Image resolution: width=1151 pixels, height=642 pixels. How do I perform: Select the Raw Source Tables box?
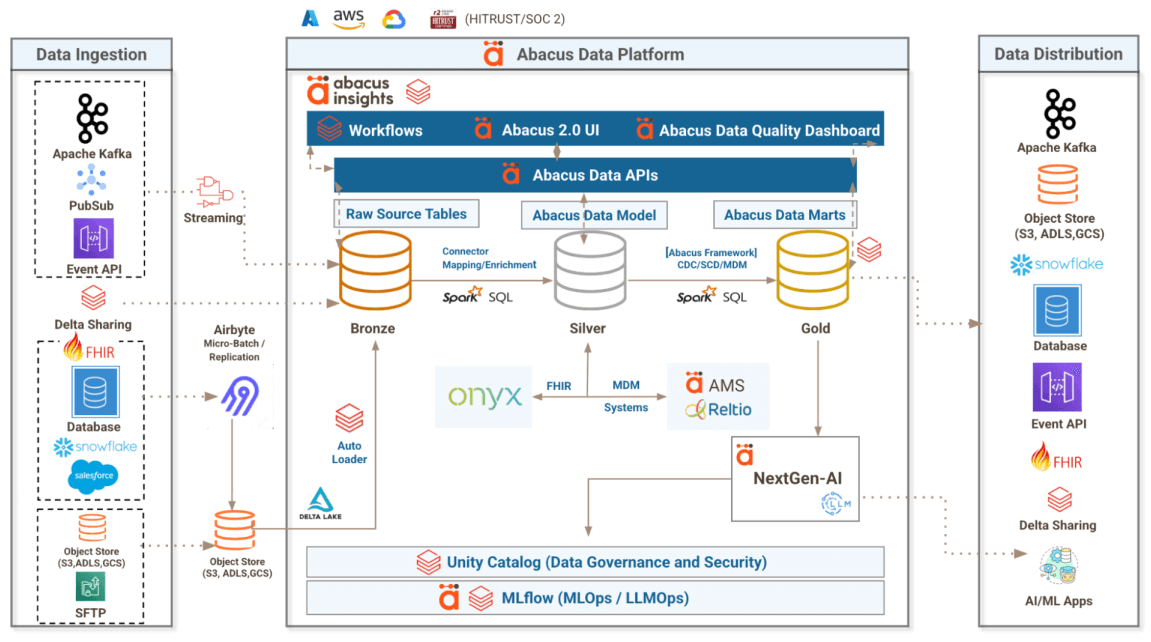pos(407,214)
